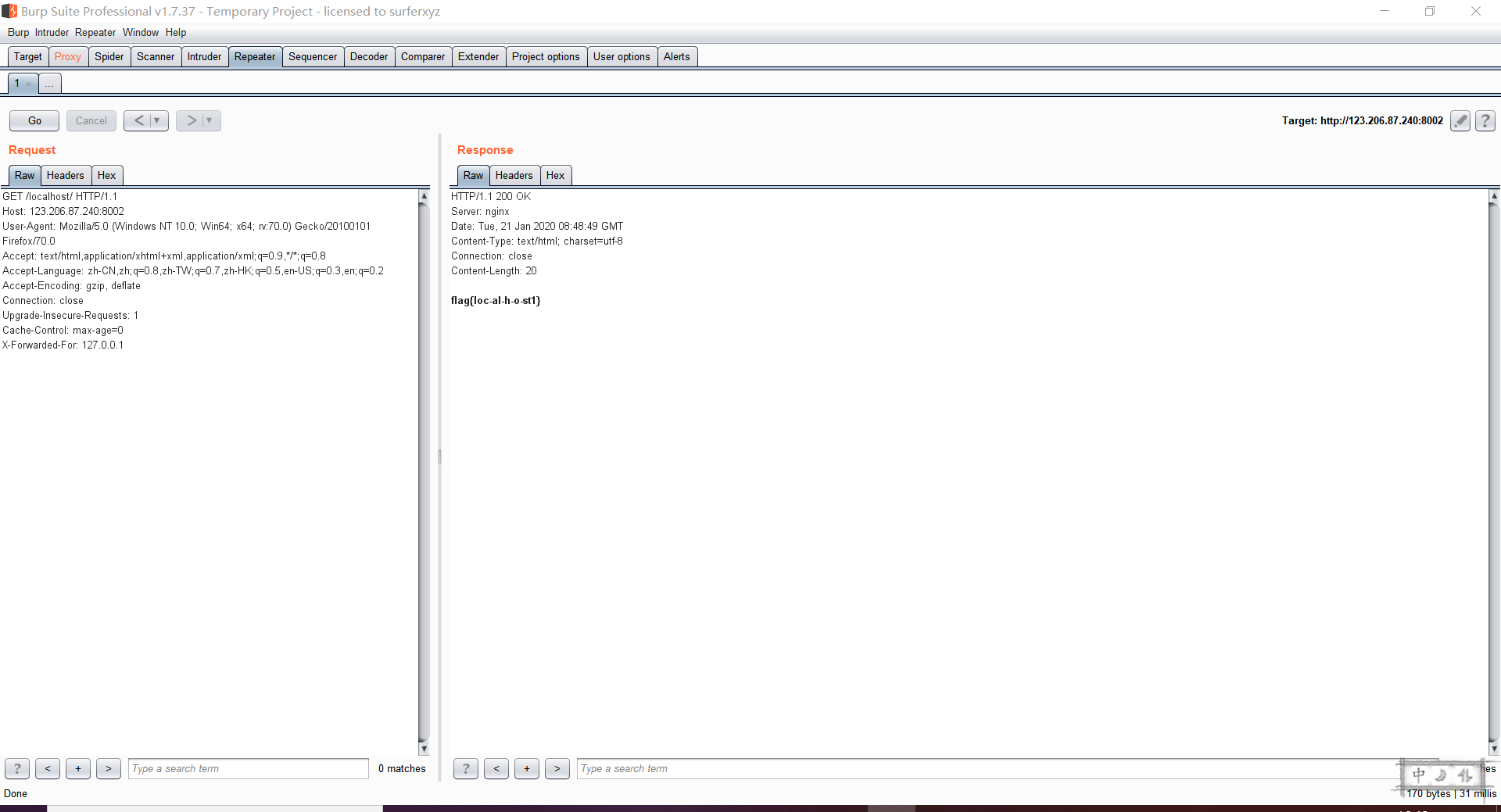This screenshot has width=1501, height=812.
Task: Open the Project options tab
Action: pyautogui.click(x=546, y=56)
